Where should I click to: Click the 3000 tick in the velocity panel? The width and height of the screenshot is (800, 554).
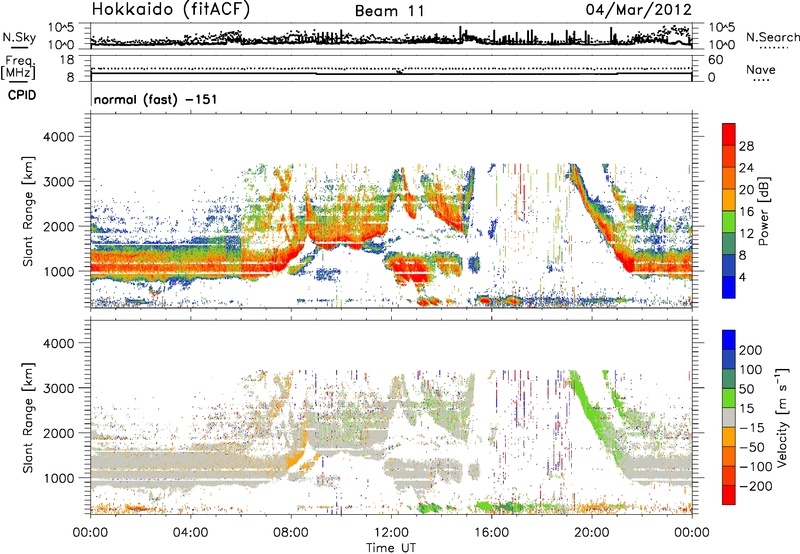[x=59, y=388]
